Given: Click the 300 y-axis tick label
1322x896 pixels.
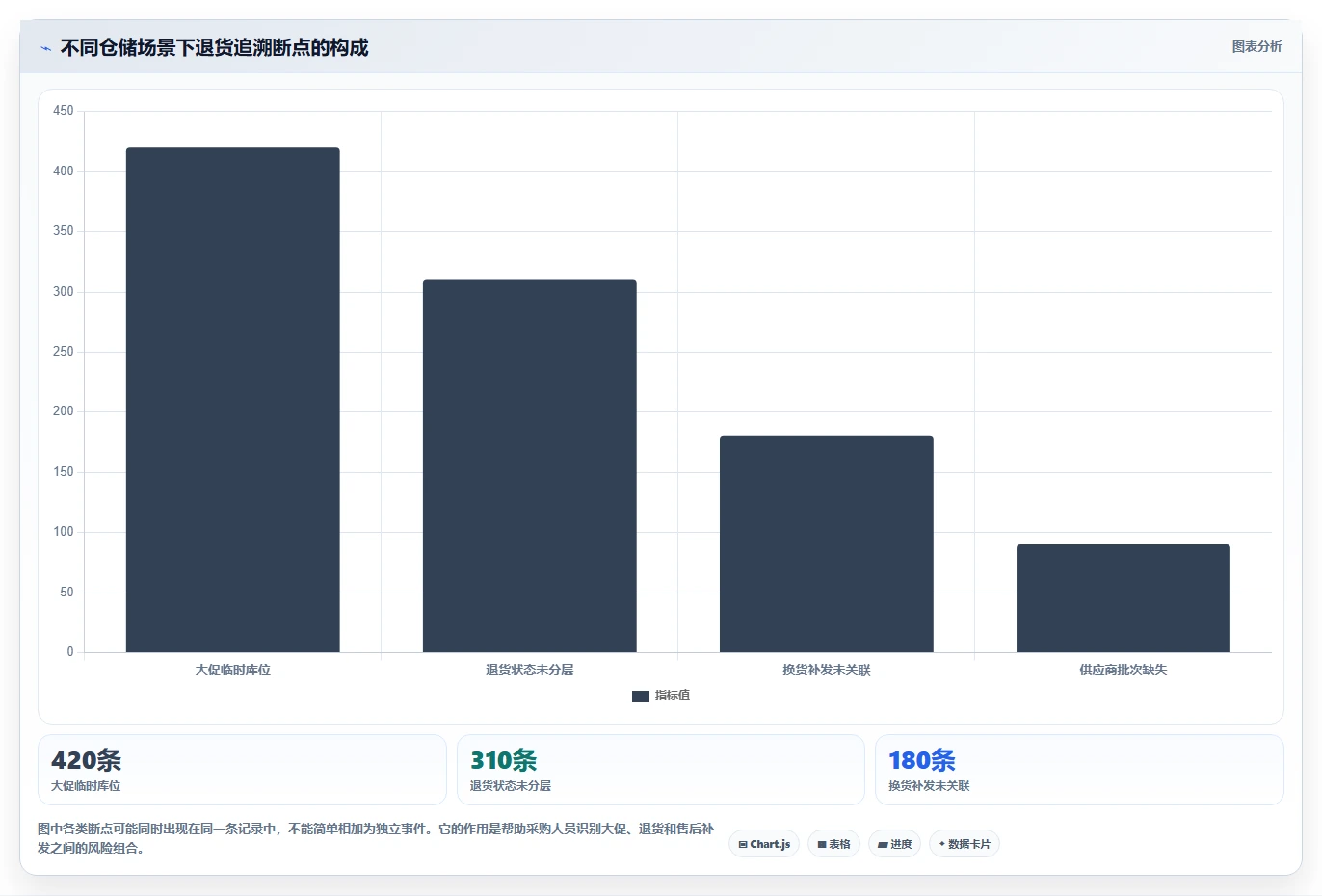Looking at the screenshot, I should pyautogui.click(x=64, y=292).
